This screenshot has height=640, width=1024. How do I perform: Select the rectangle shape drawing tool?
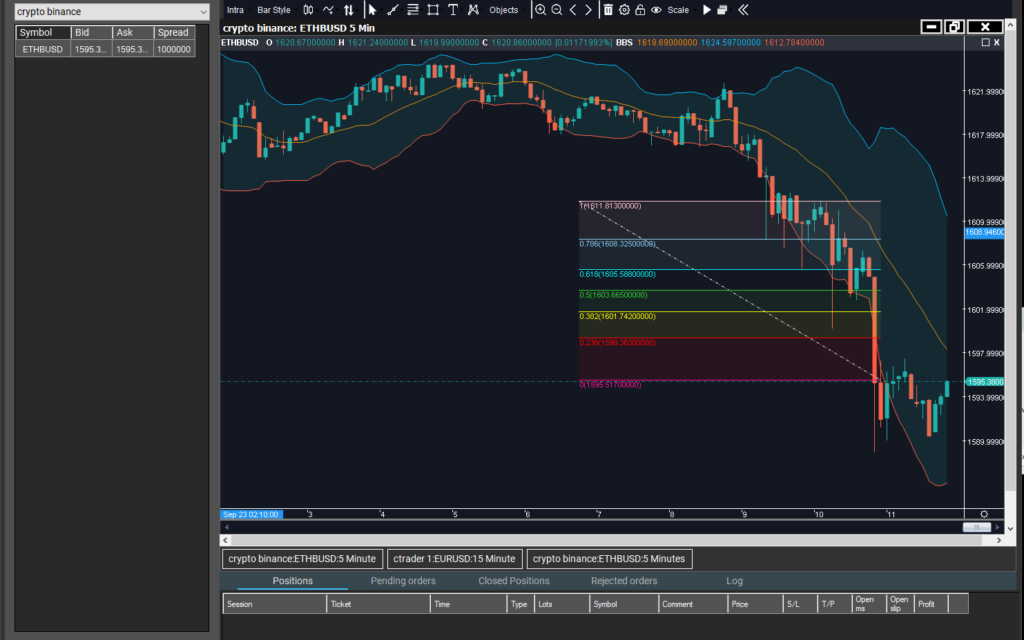coord(433,10)
